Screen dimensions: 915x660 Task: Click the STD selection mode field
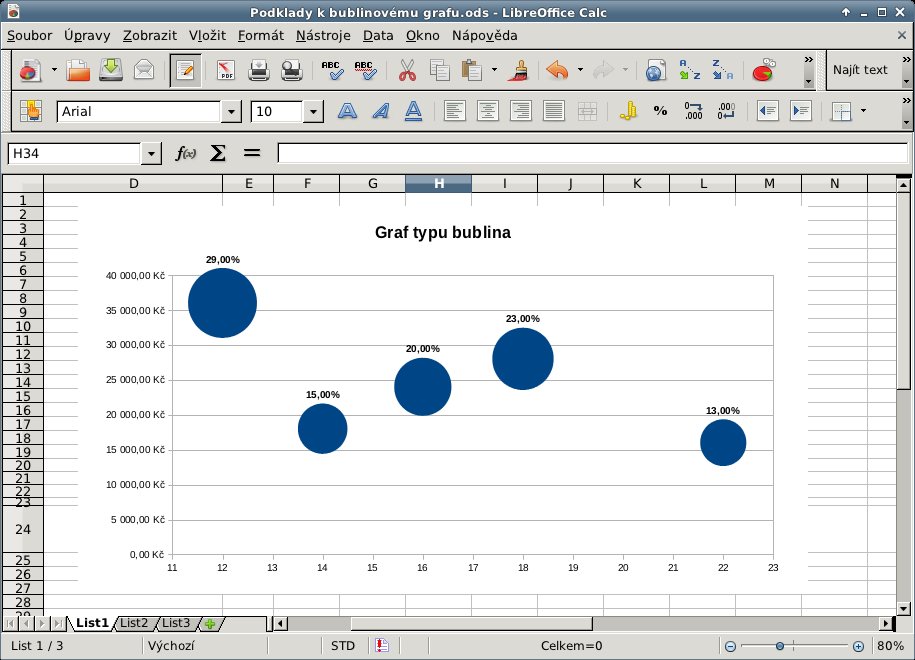click(343, 646)
